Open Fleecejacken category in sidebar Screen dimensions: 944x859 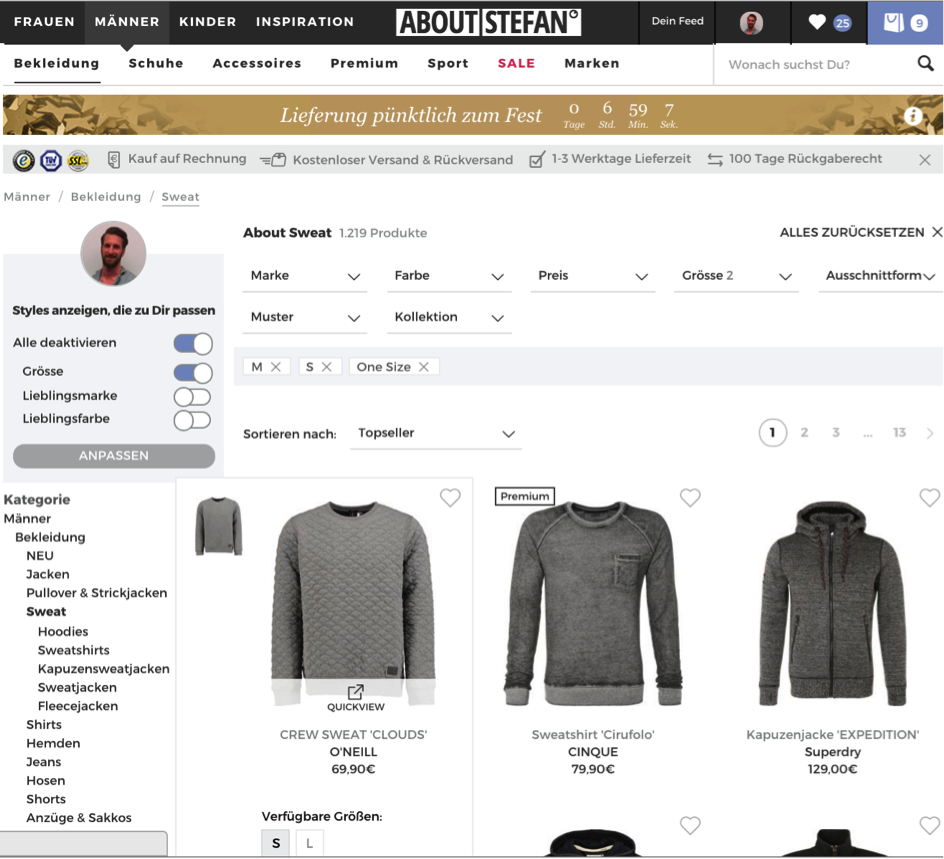pyautogui.click(x=78, y=706)
